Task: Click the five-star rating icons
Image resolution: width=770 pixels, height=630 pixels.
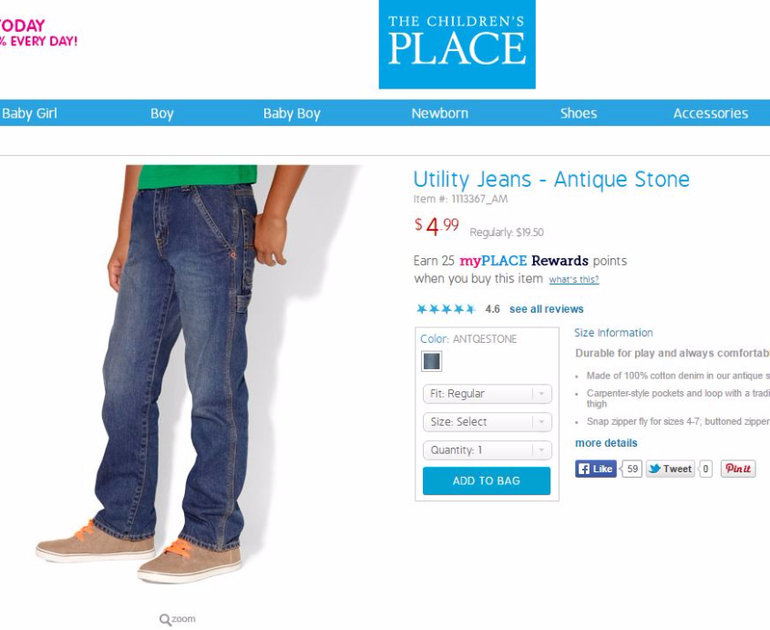Action: (x=446, y=309)
